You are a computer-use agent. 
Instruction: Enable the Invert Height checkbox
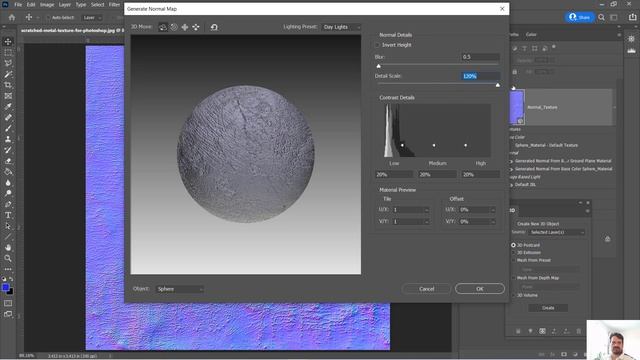[378, 45]
